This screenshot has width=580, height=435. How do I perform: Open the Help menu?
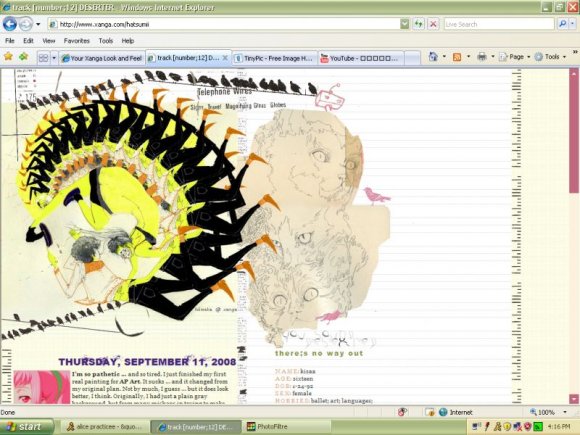coord(128,41)
